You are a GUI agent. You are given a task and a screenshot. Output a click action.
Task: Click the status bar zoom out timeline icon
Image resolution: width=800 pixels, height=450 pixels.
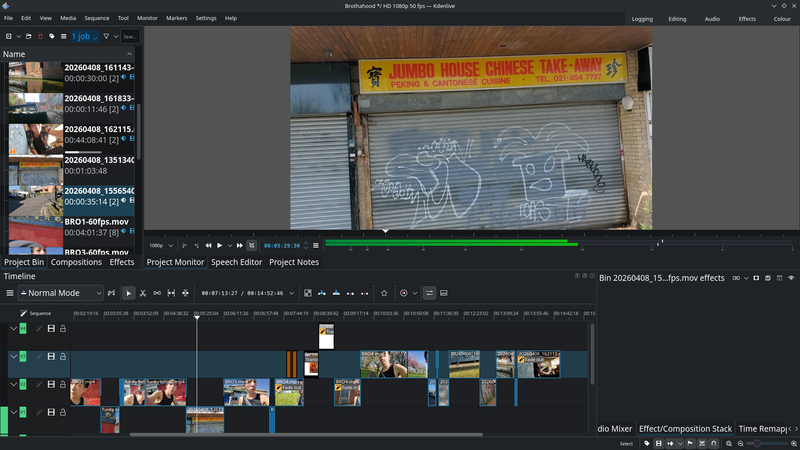click(740, 444)
